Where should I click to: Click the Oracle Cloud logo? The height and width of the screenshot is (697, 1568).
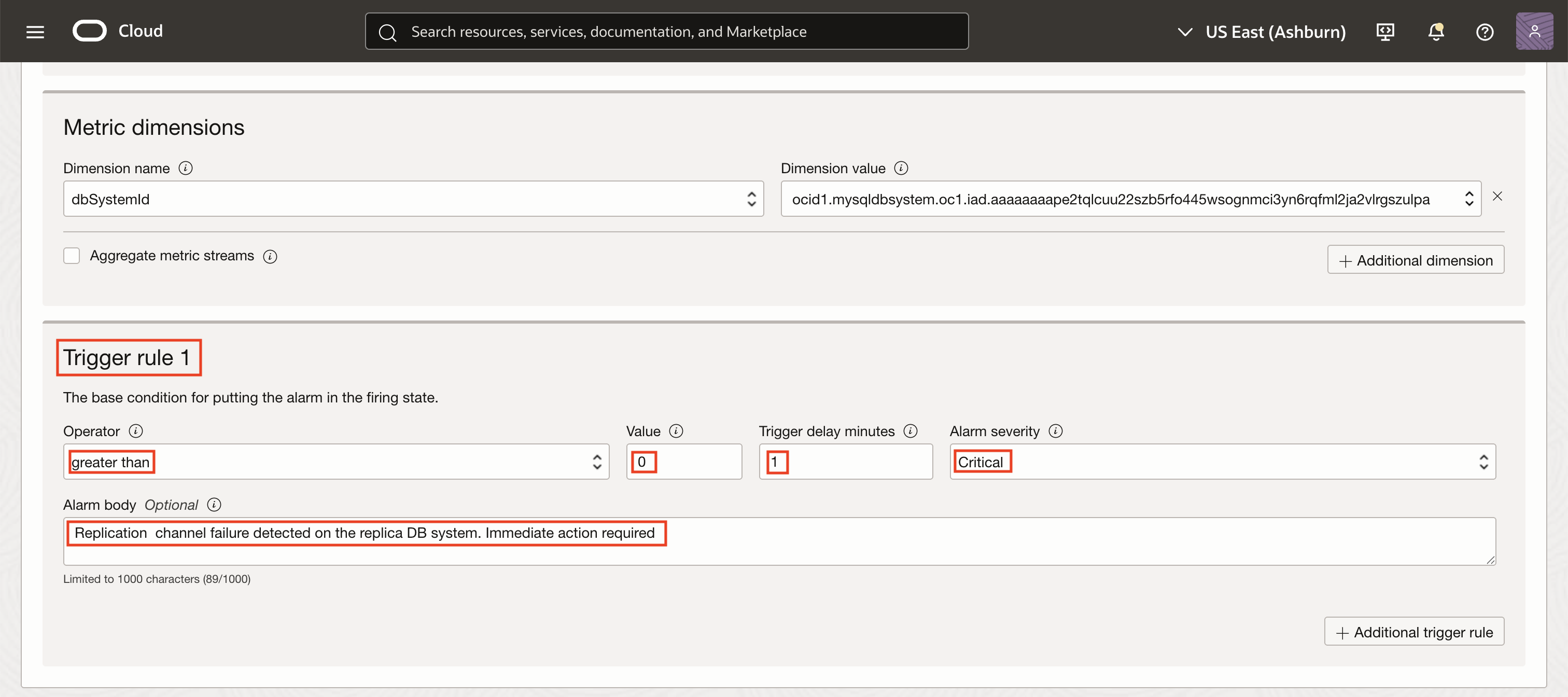[90, 31]
